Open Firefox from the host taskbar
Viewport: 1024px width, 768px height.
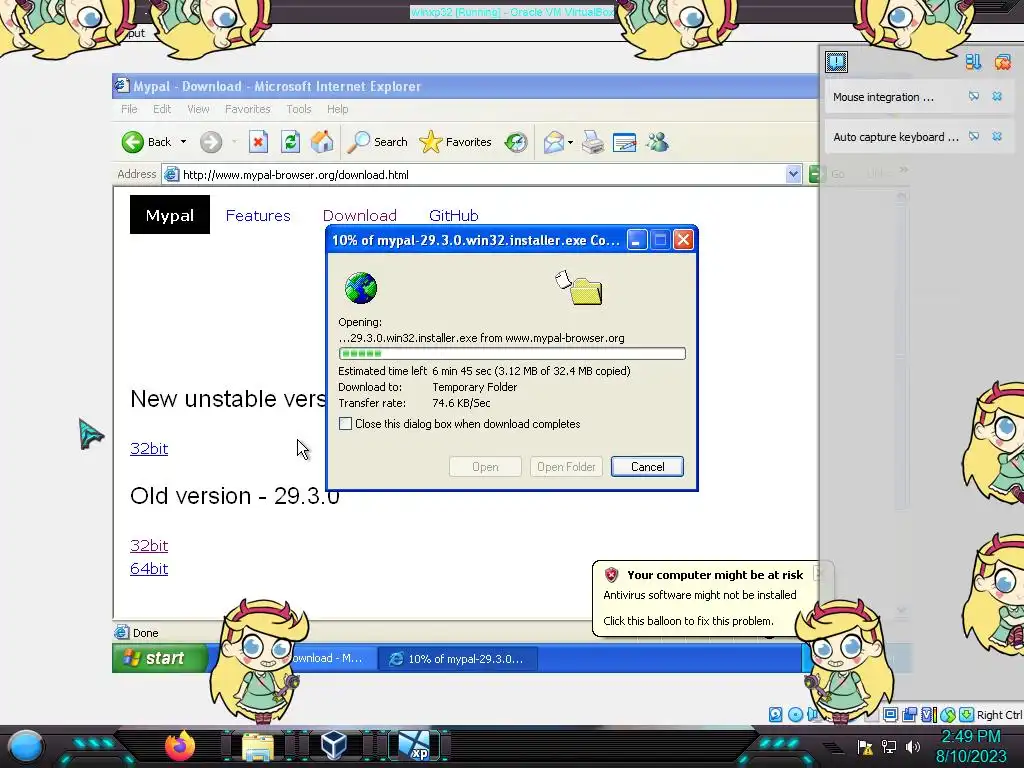(180, 746)
